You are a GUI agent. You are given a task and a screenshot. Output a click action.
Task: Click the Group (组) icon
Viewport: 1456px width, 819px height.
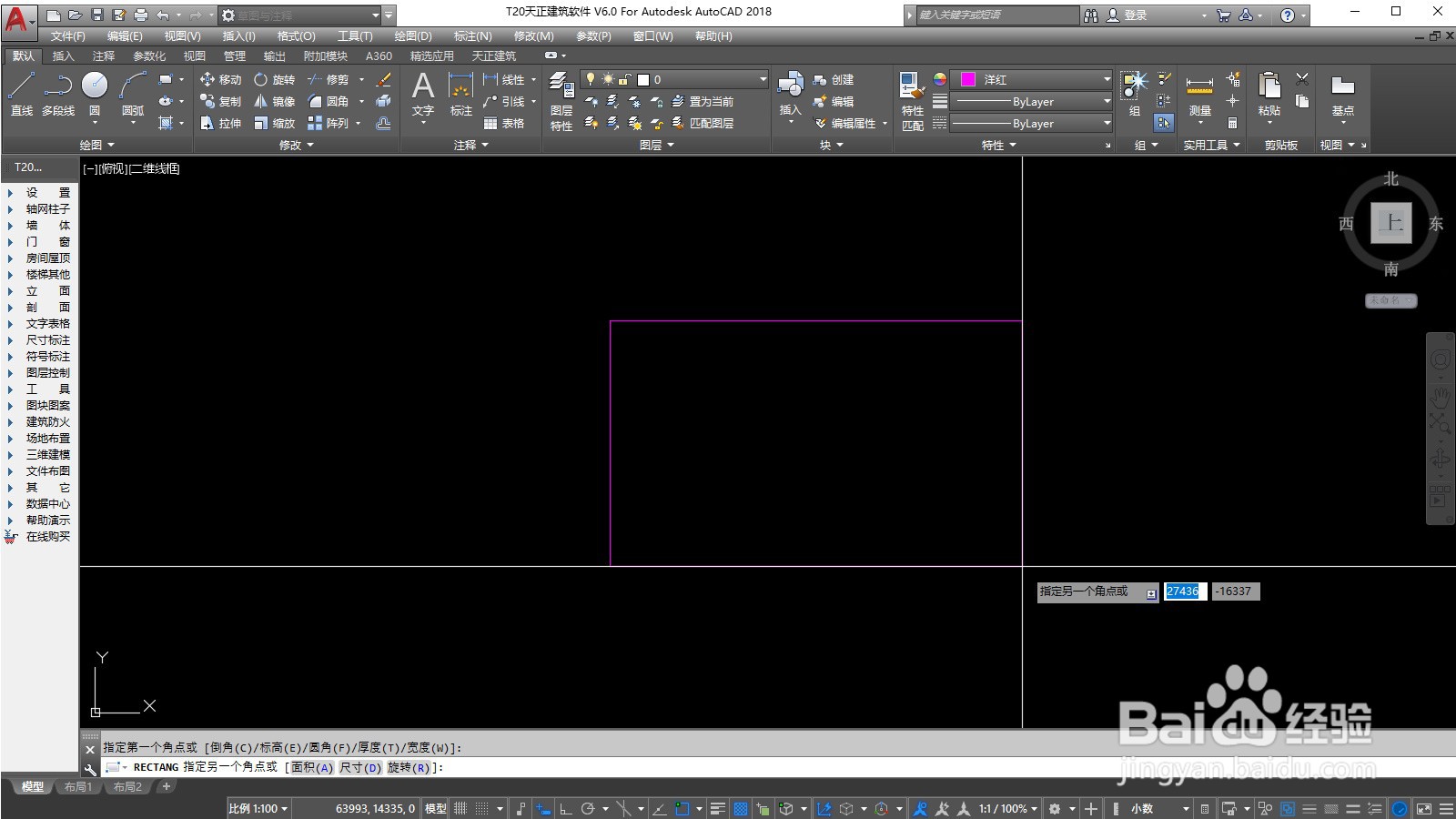click(x=1135, y=95)
